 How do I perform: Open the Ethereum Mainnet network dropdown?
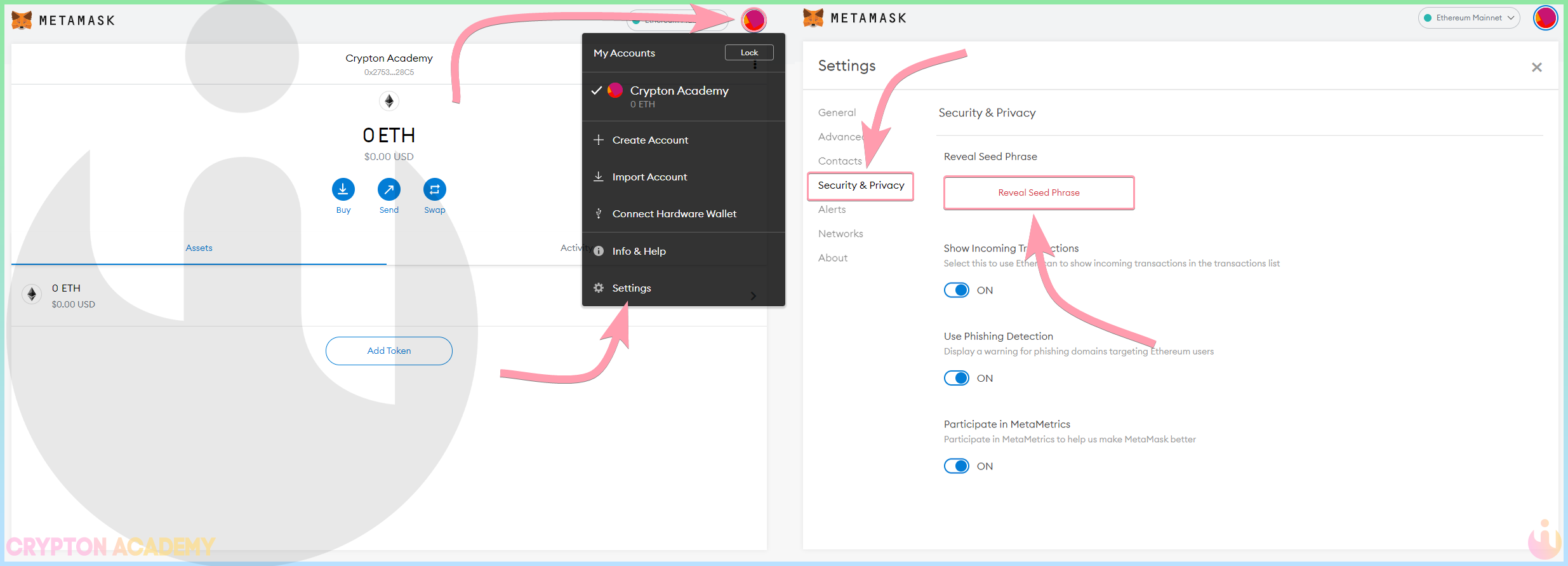point(1469,18)
